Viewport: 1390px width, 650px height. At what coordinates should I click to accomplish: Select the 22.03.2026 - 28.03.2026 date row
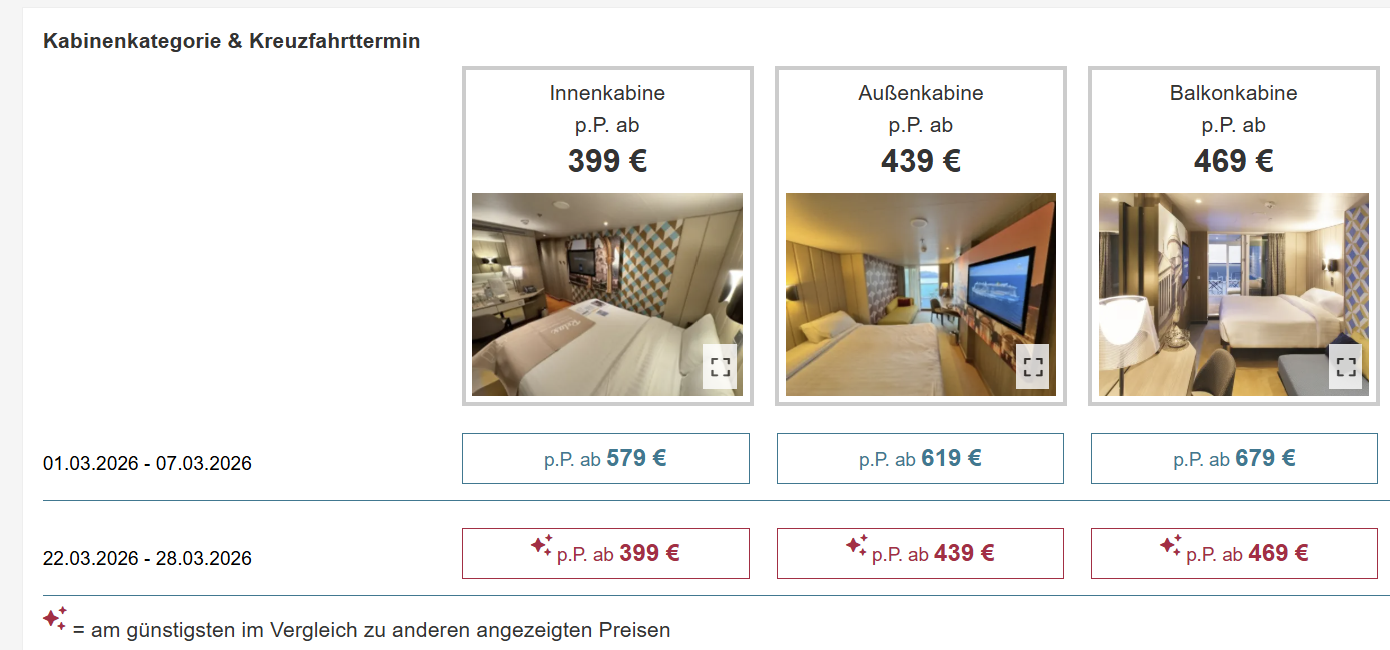[x=147, y=558]
